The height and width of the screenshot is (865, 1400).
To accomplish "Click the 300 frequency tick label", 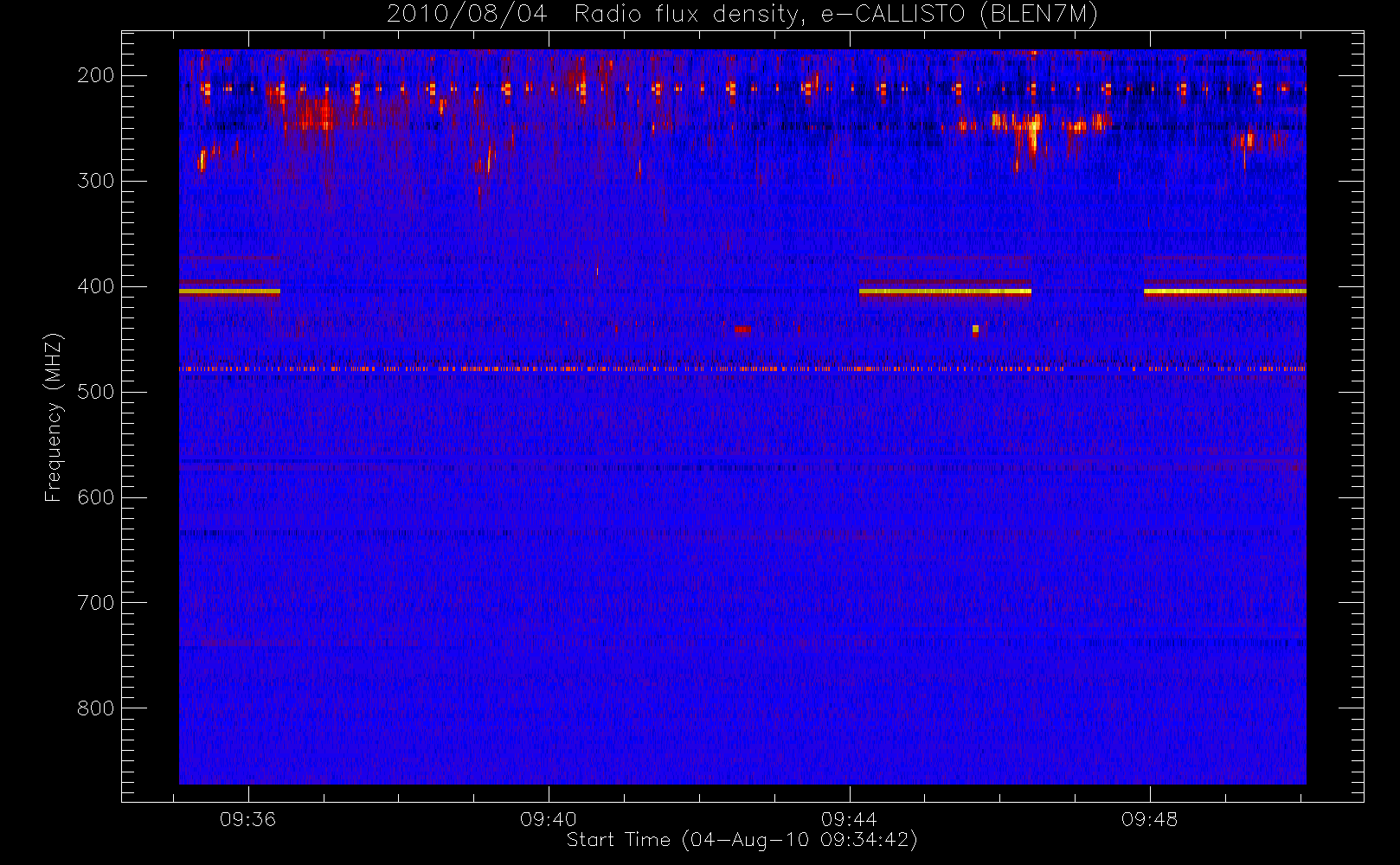I will click(x=95, y=181).
